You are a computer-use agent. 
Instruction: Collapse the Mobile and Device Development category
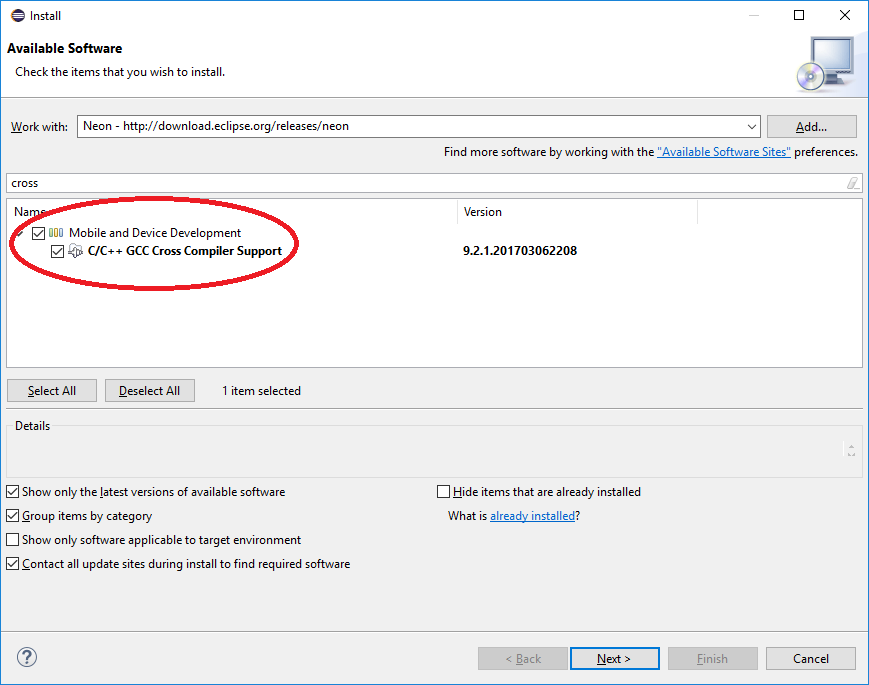(20, 233)
